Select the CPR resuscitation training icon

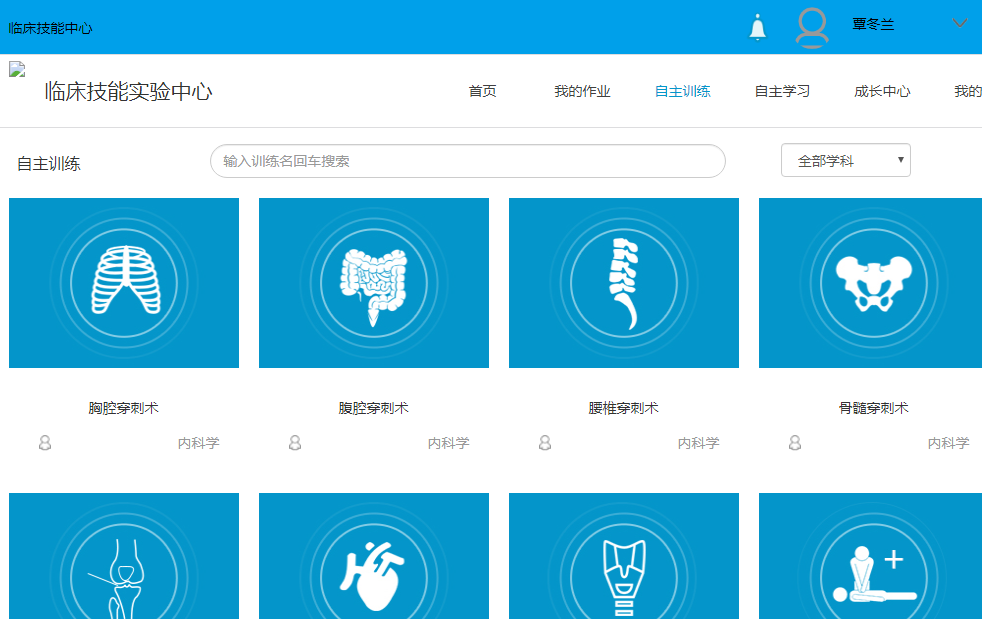coord(873,570)
